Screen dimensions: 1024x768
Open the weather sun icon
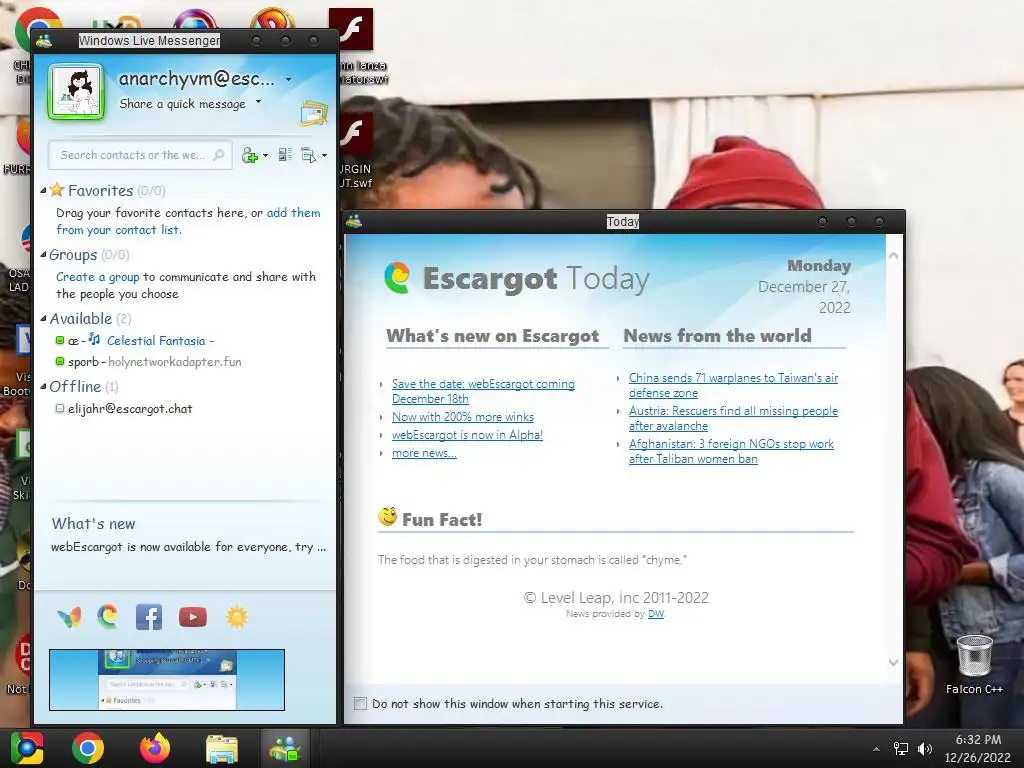click(236, 617)
